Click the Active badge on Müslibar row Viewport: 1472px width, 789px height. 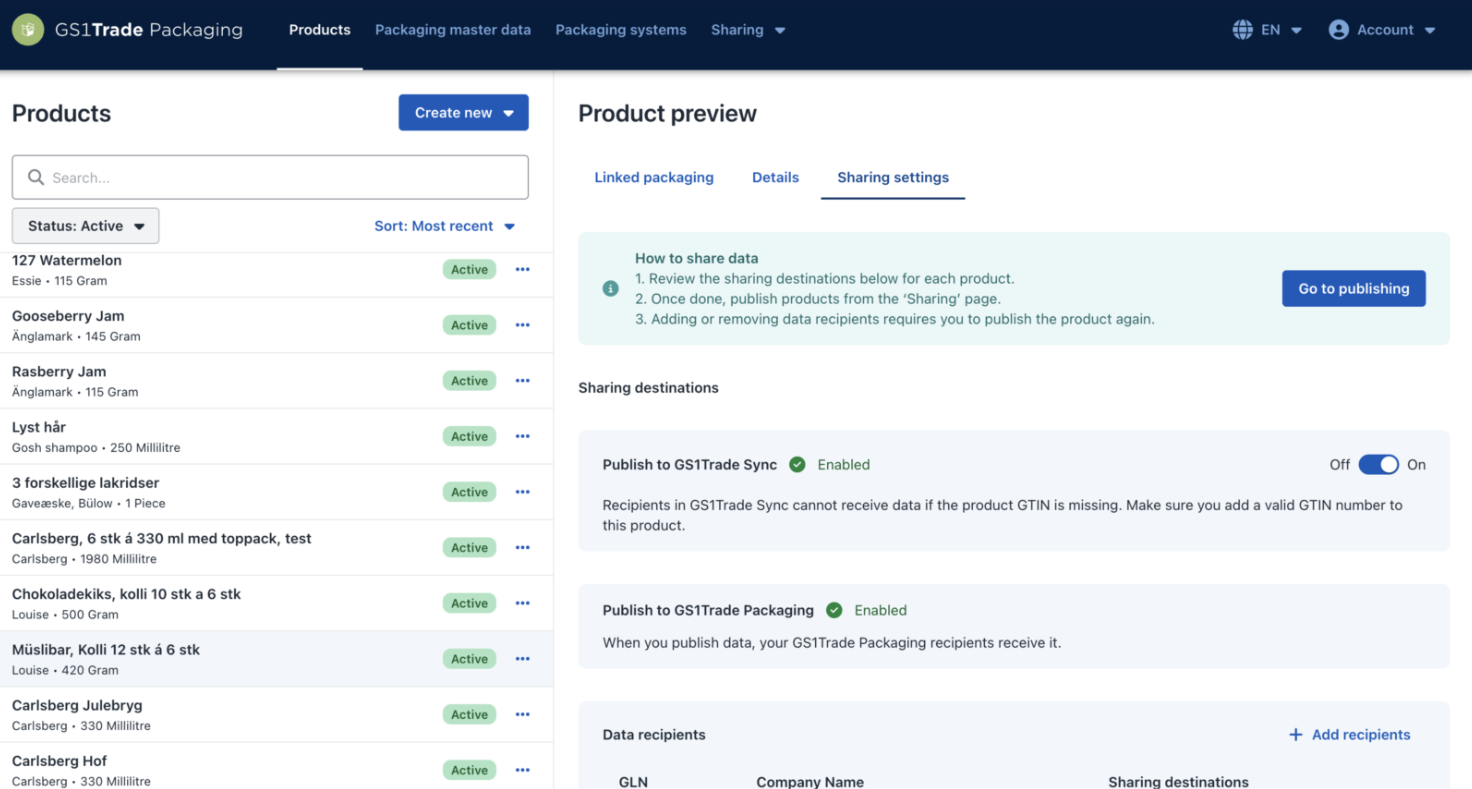pyautogui.click(x=469, y=659)
